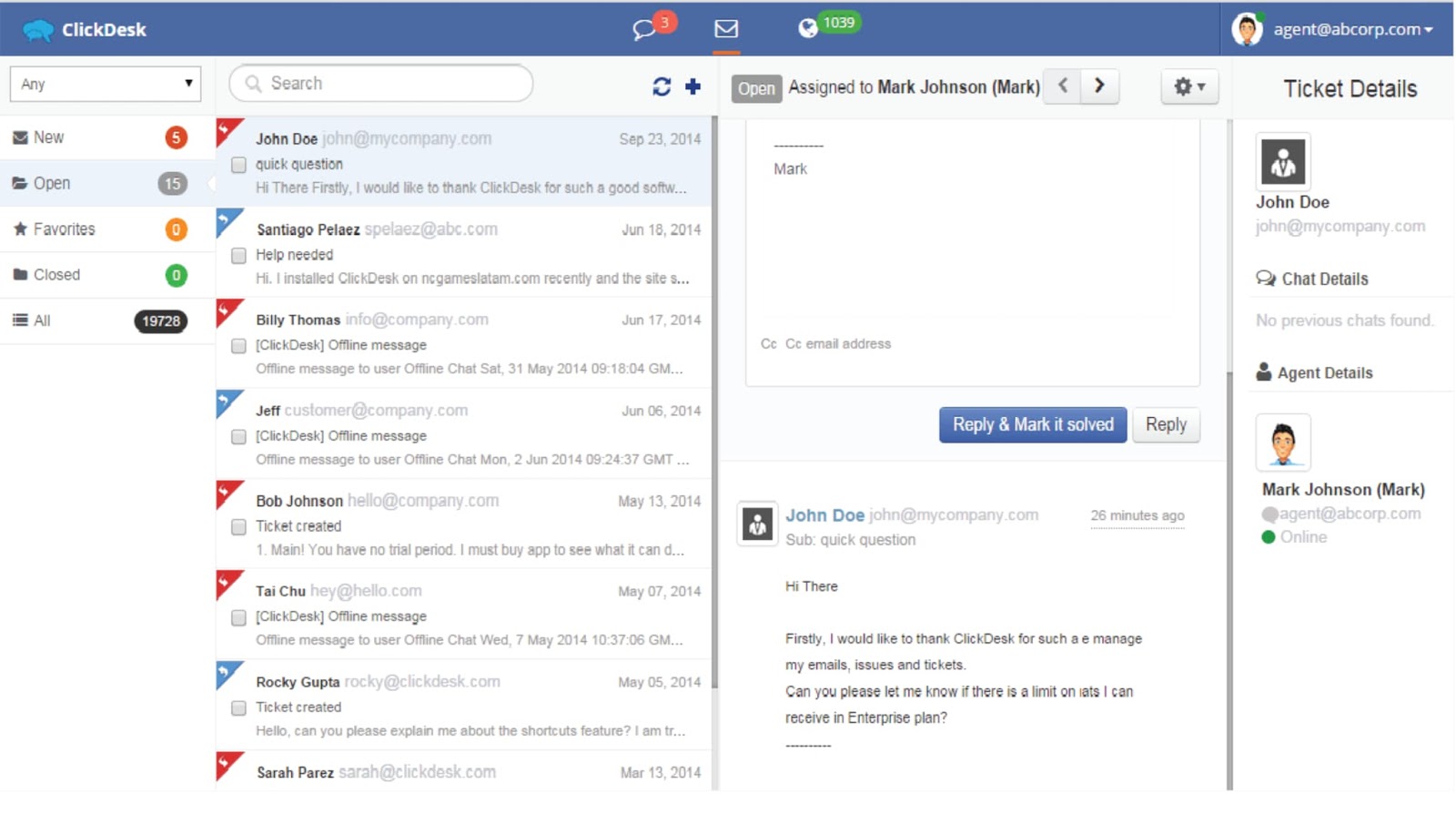Click John Doe sender name in thread
This screenshot has height=824, width=1456.
click(824, 515)
